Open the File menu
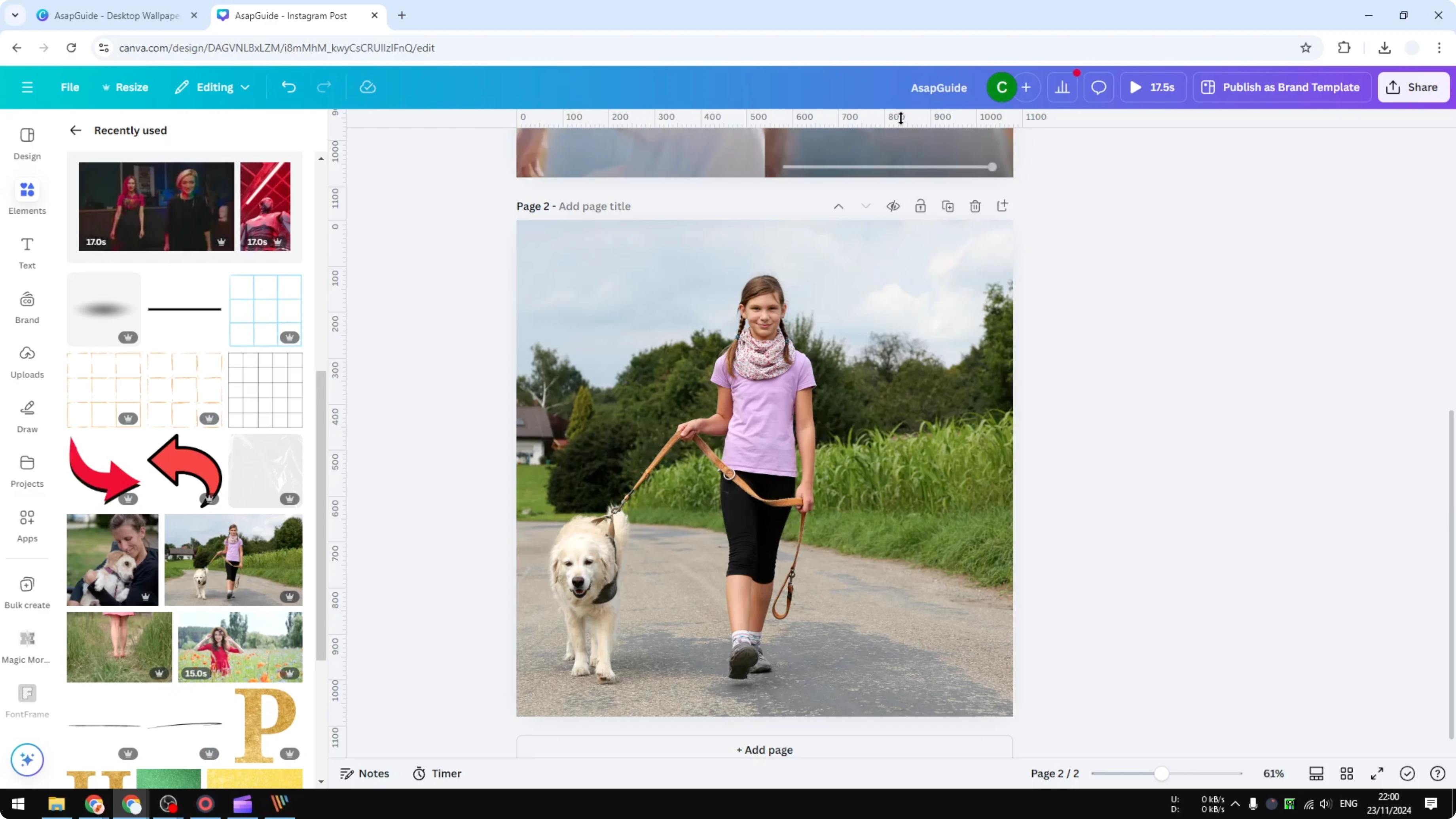 coord(70,87)
